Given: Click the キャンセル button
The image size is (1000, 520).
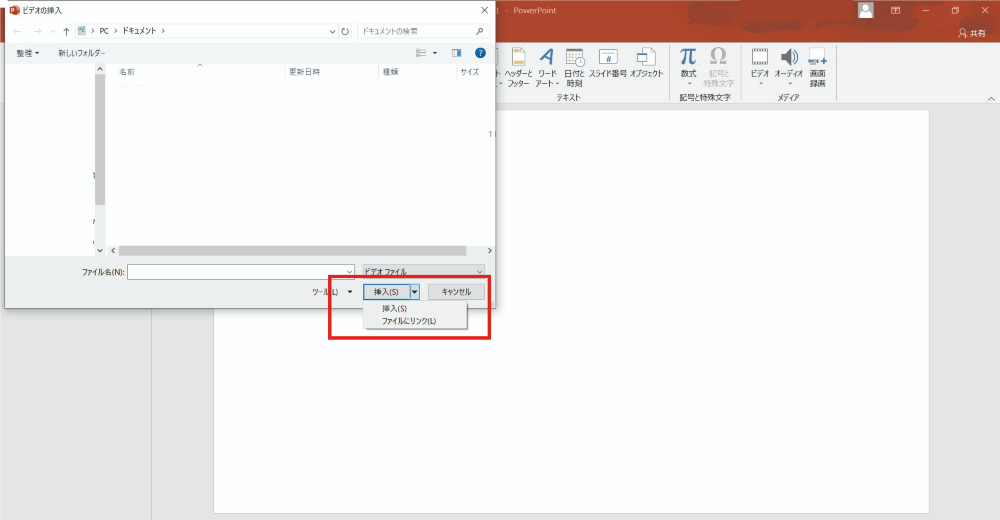Looking at the screenshot, I should pos(457,292).
